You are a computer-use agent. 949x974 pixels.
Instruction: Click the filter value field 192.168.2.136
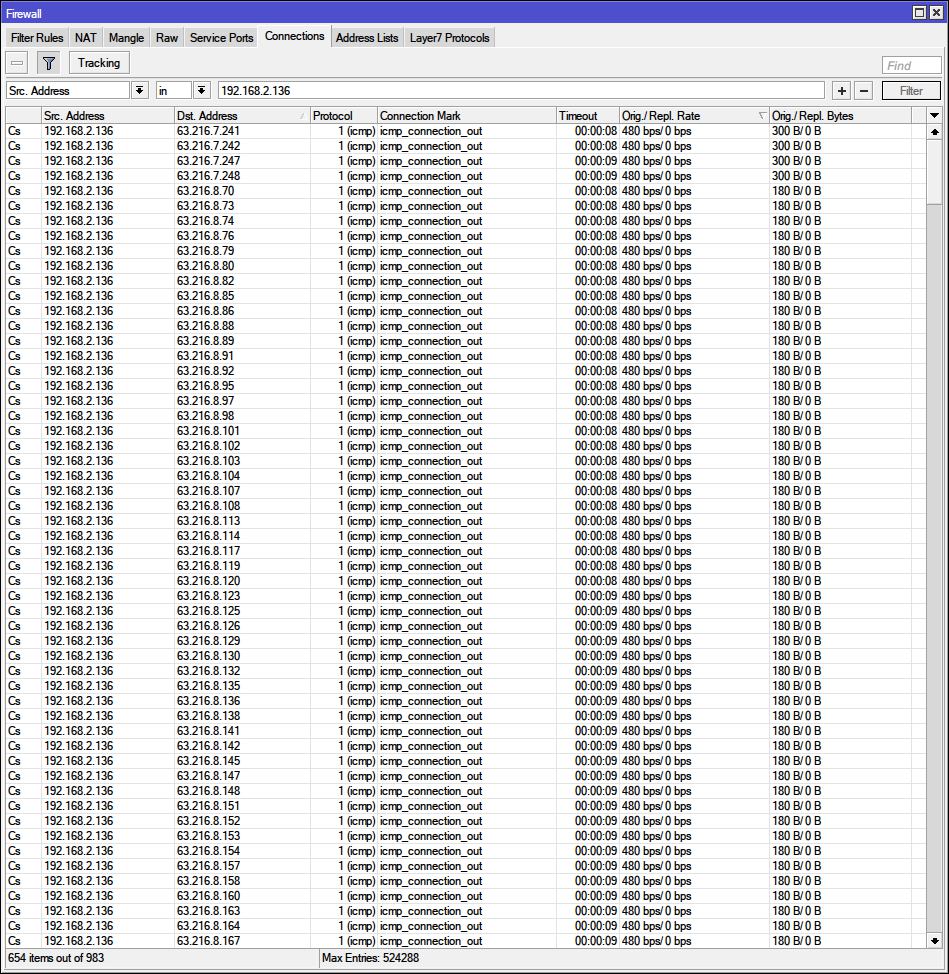point(520,91)
